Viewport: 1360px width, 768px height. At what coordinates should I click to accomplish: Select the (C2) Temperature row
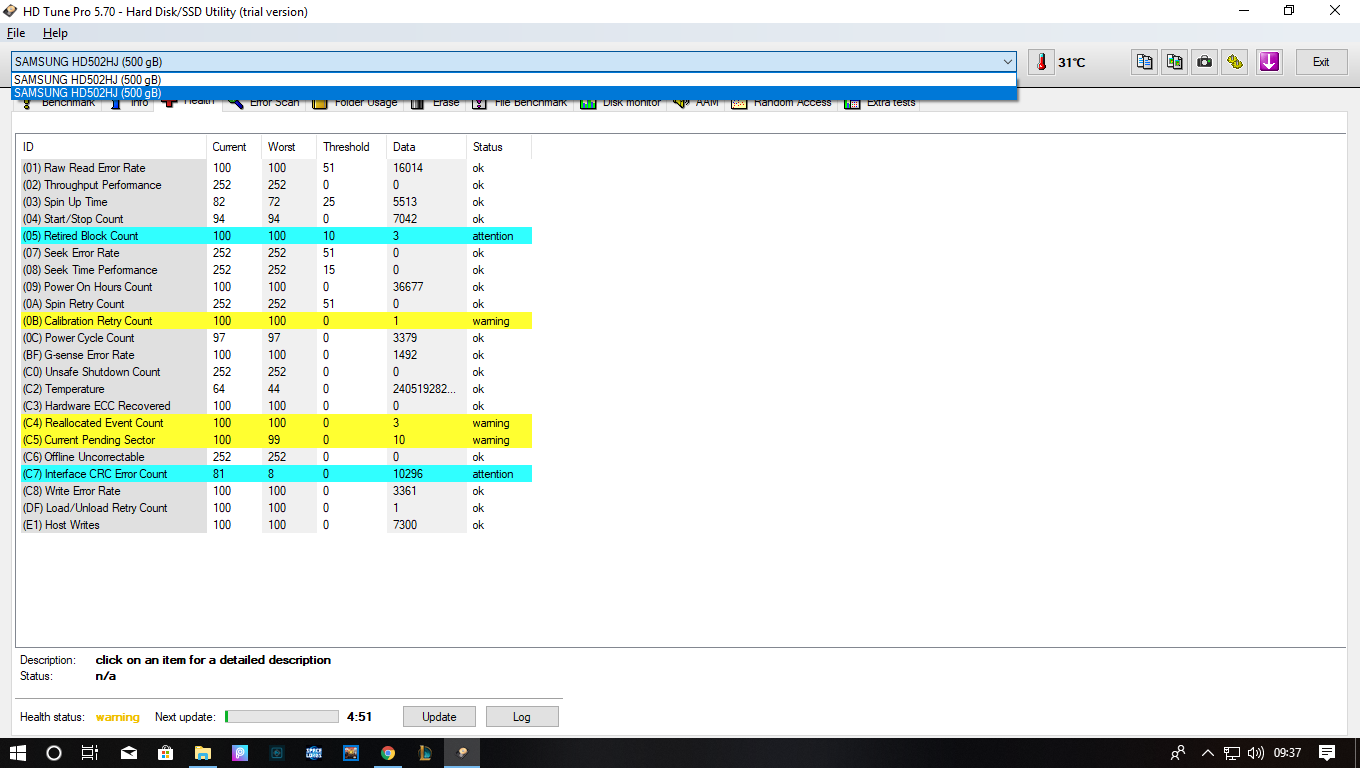276,389
